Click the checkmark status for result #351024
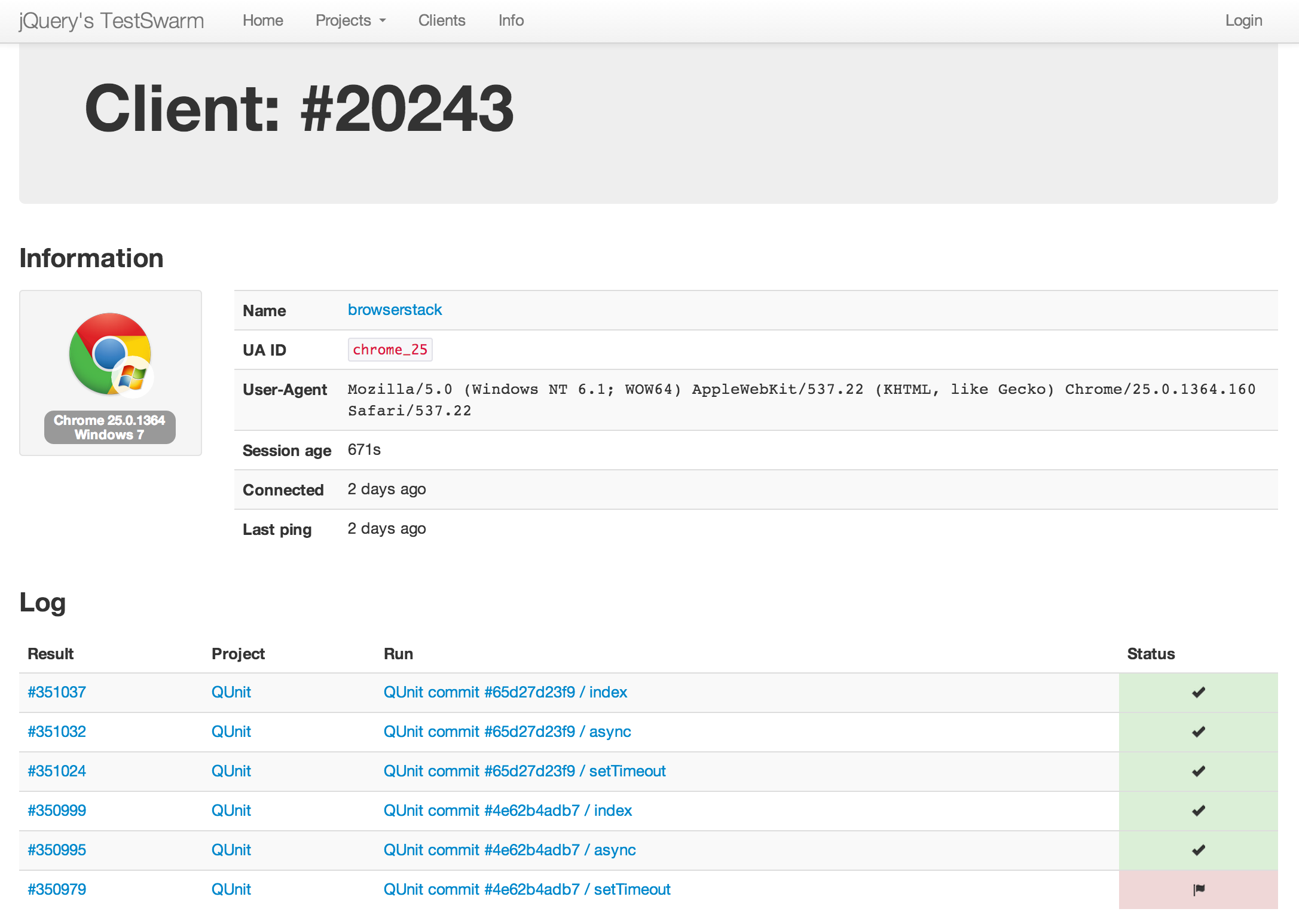This screenshot has width=1299, height=924. pyautogui.click(x=1198, y=771)
